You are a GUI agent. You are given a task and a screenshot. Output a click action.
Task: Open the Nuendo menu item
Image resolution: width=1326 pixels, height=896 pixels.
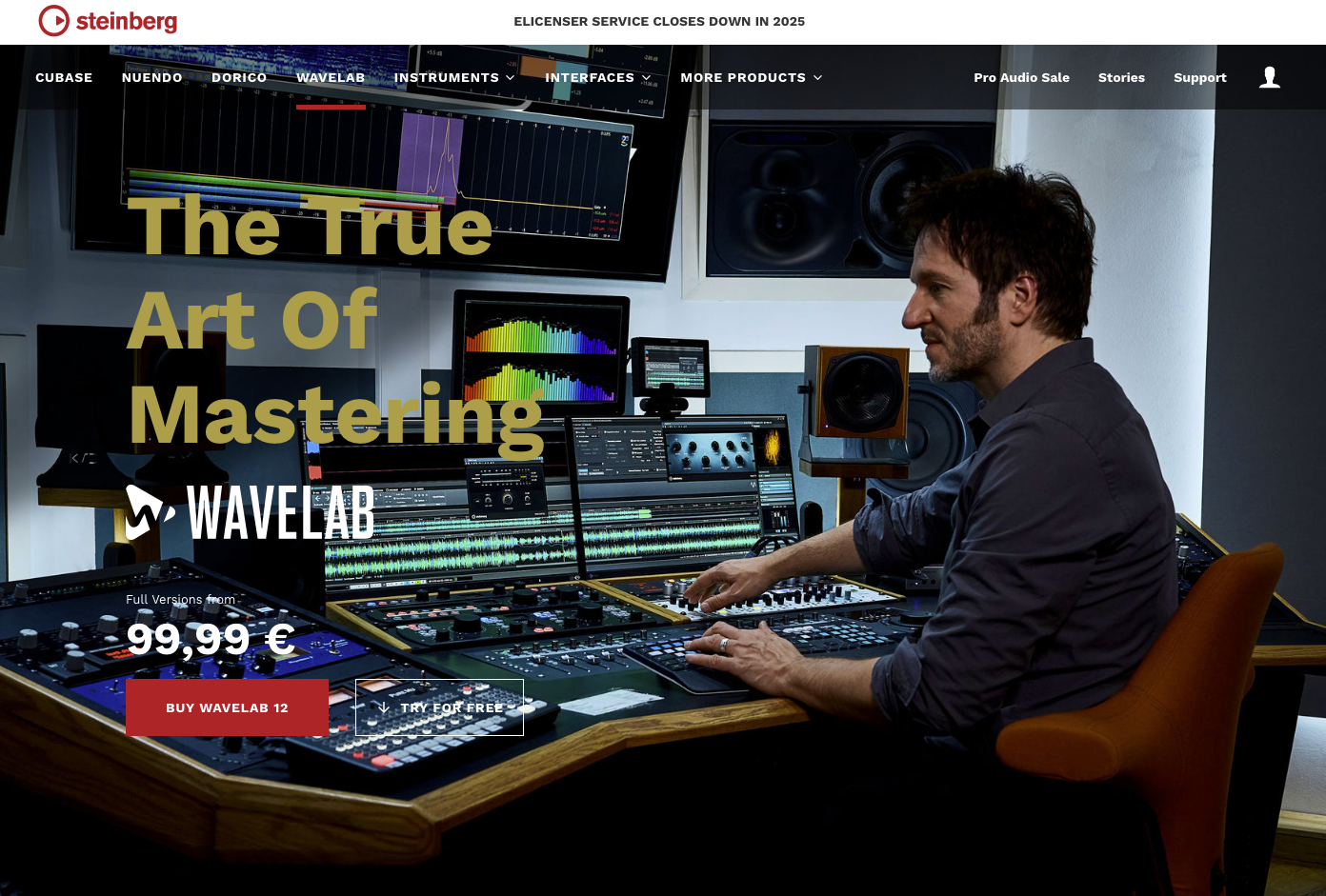tap(152, 78)
